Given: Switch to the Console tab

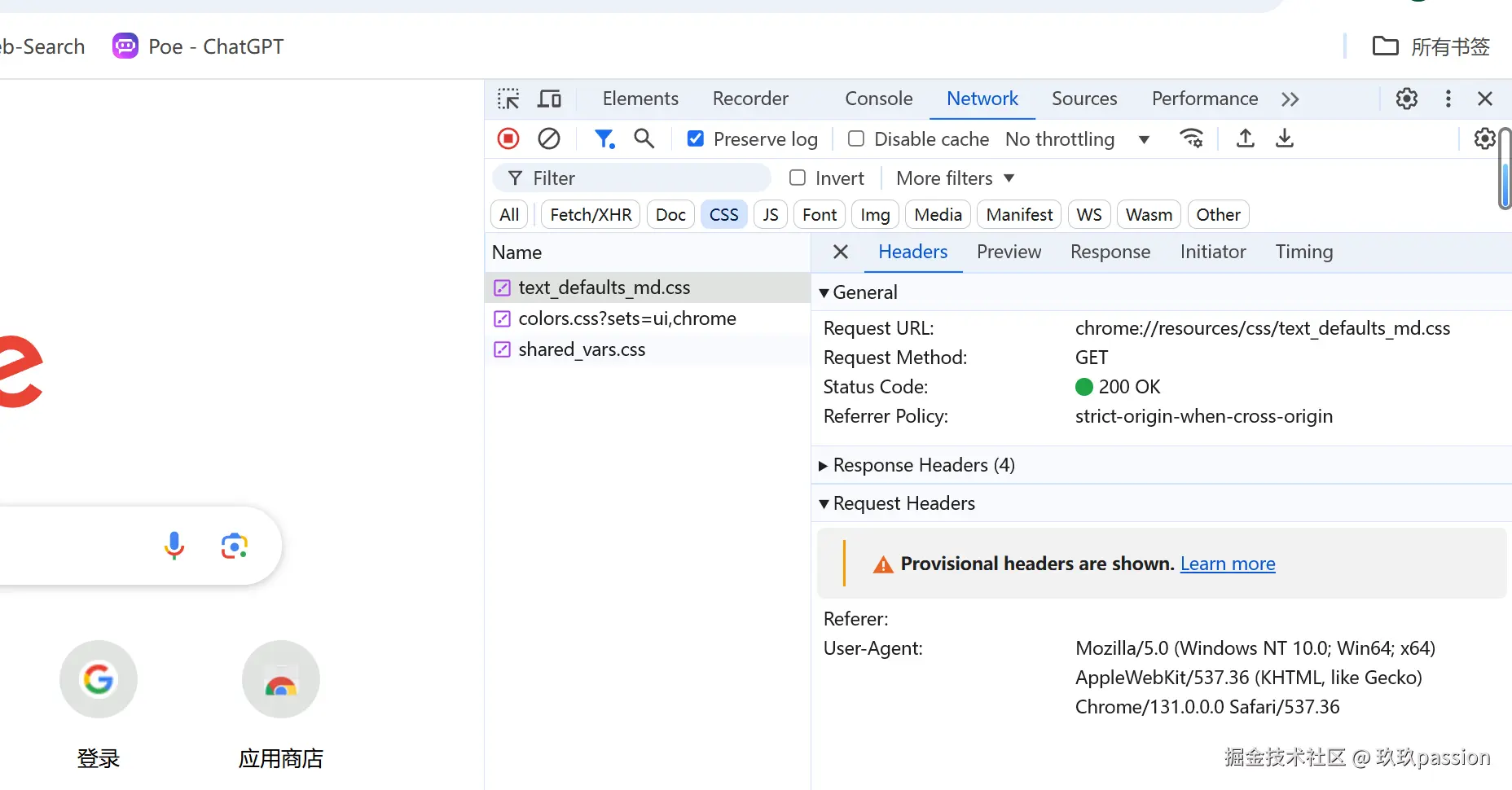Looking at the screenshot, I should 878,99.
